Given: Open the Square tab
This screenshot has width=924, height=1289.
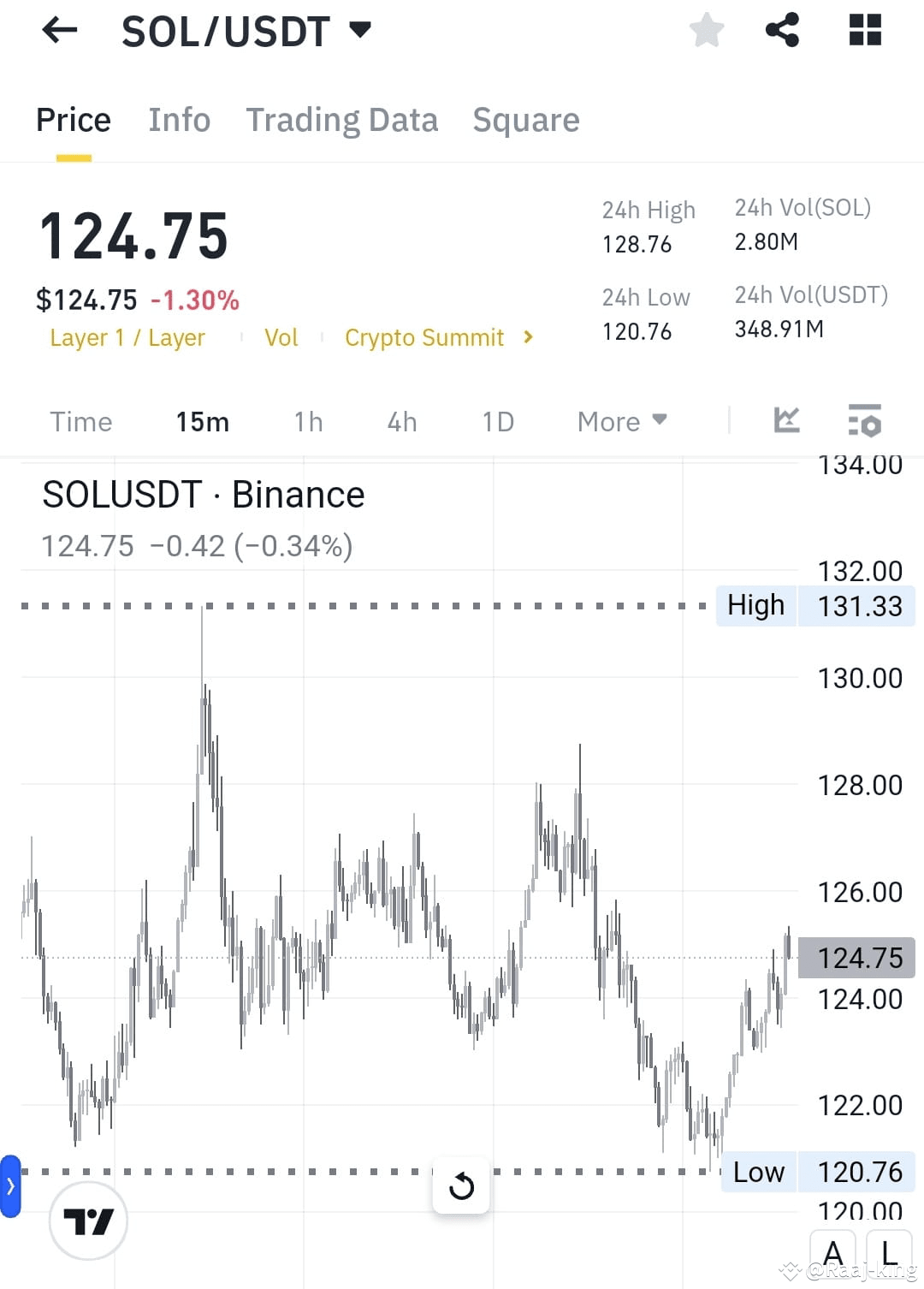Looking at the screenshot, I should (526, 120).
